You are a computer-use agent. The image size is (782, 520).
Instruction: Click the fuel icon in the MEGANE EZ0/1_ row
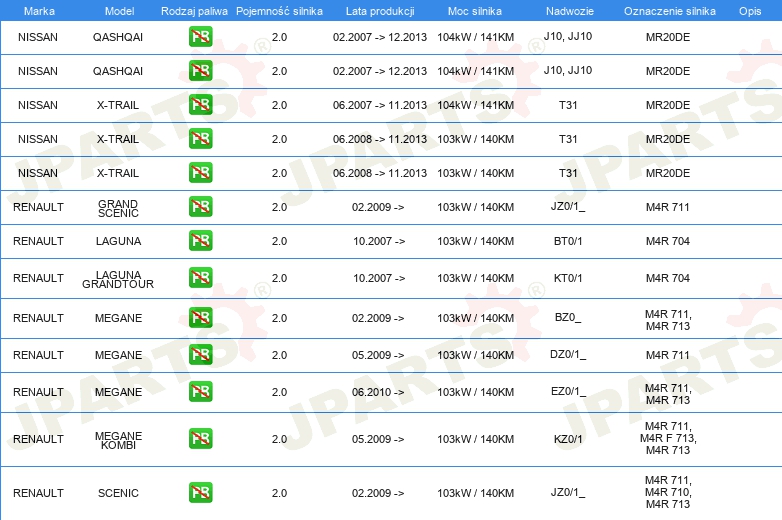pyautogui.click(x=200, y=391)
